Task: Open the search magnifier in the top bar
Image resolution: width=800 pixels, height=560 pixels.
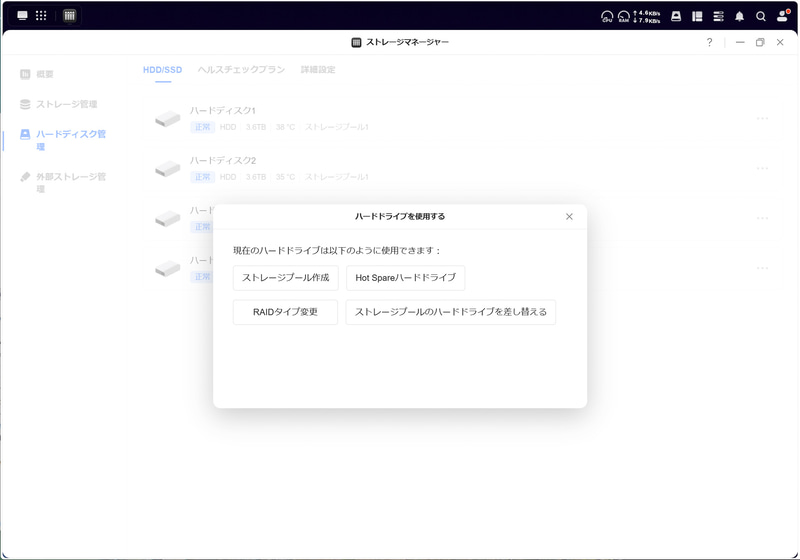Action: point(761,16)
